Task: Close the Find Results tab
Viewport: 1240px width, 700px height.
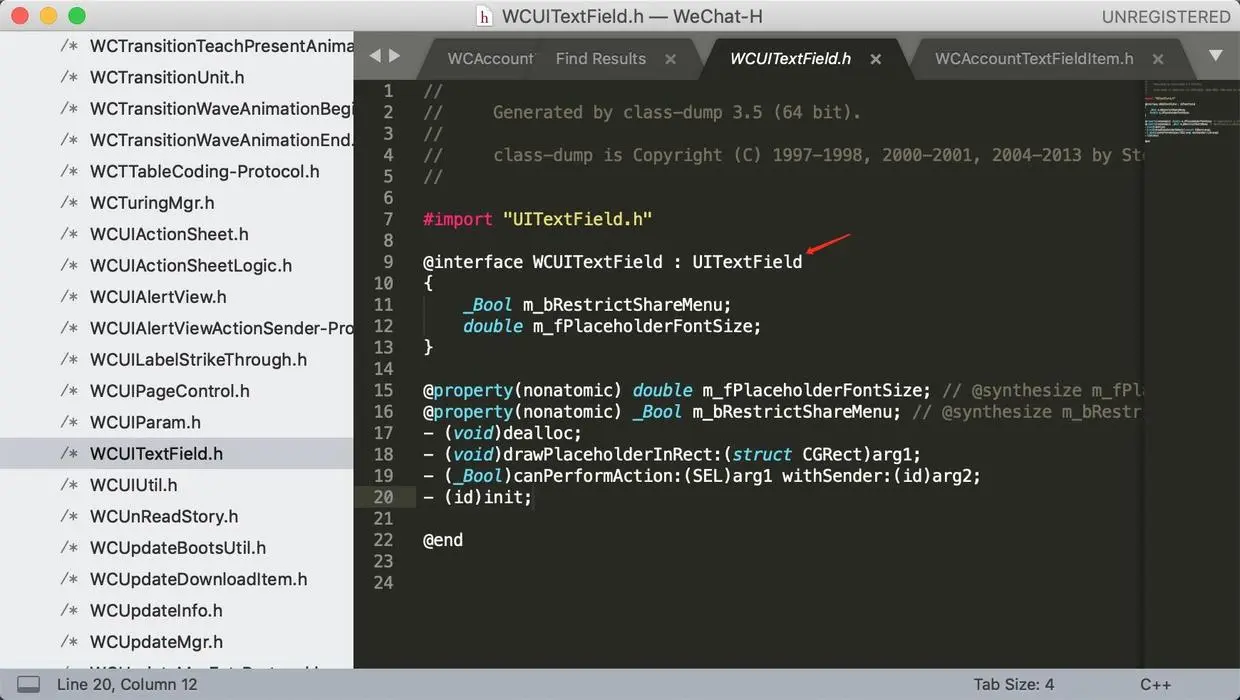Action: (671, 59)
